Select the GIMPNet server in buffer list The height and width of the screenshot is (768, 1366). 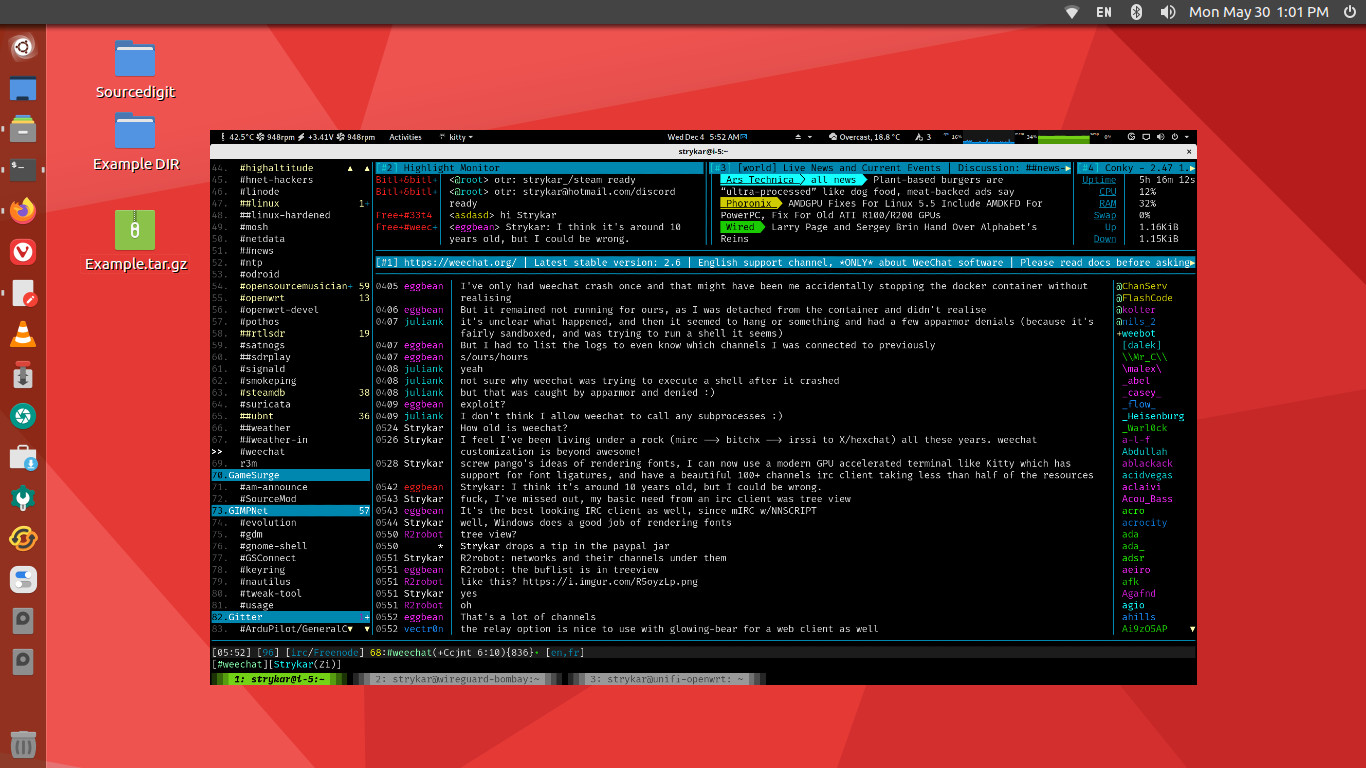point(247,511)
